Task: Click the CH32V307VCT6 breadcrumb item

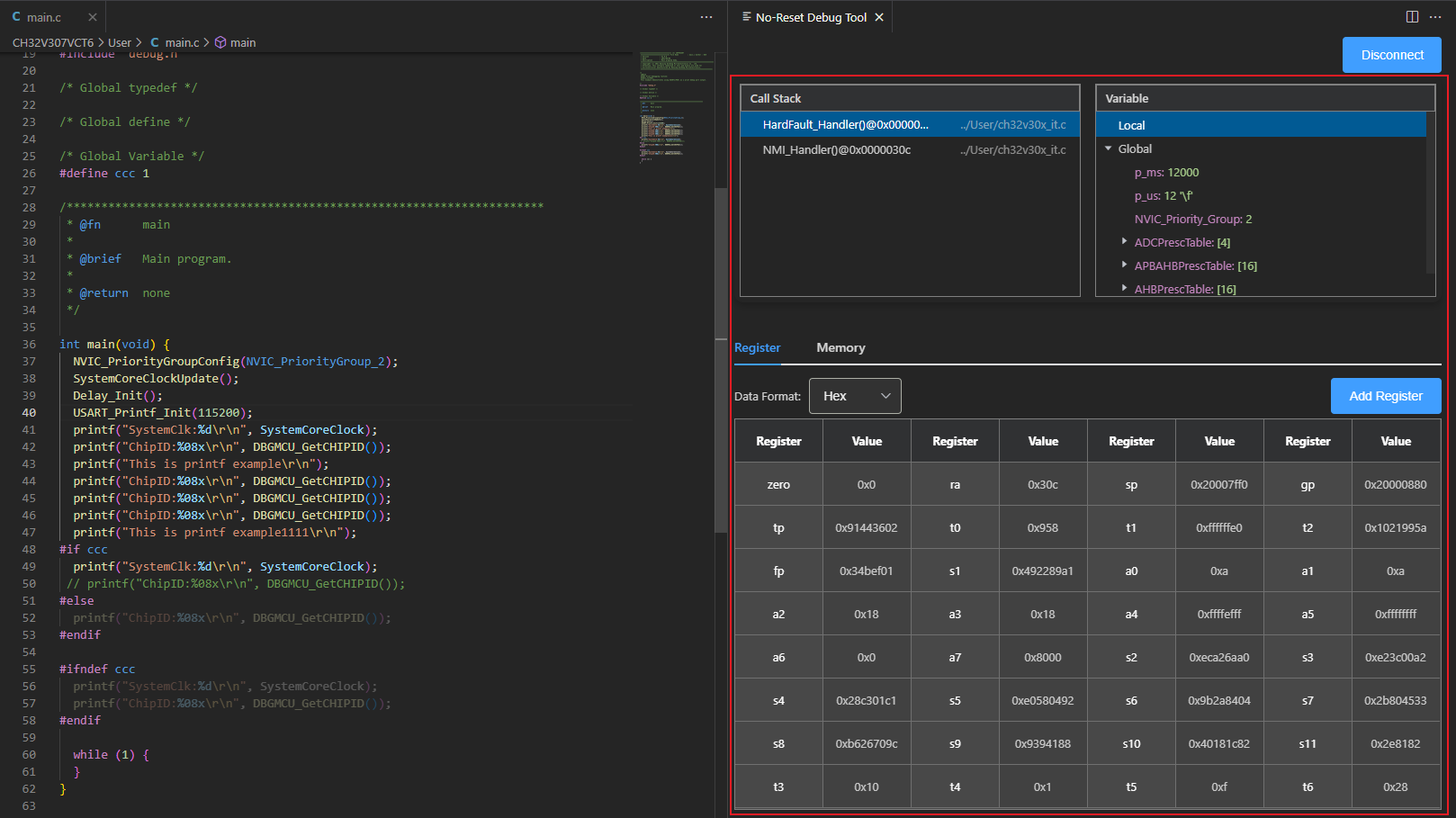Action: coord(53,42)
